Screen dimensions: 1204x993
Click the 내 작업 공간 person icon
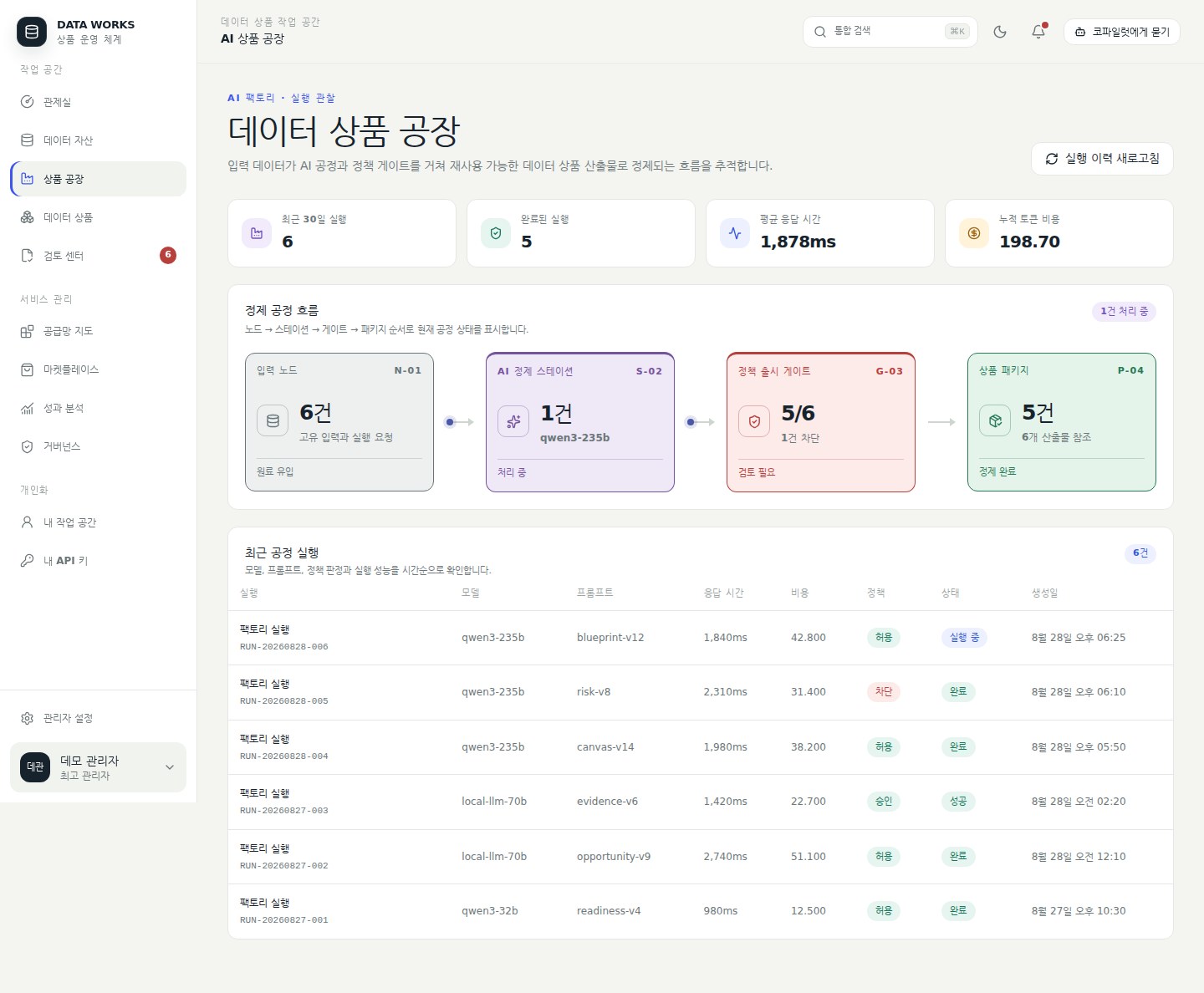point(27,522)
